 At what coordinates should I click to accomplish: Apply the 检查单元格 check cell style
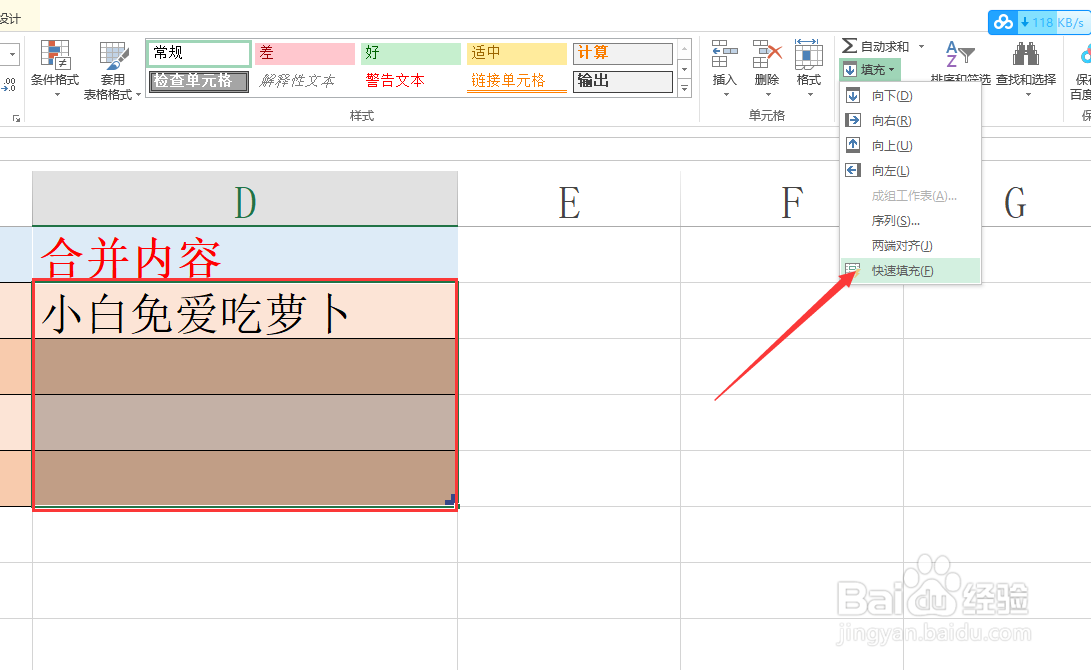[x=197, y=80]
